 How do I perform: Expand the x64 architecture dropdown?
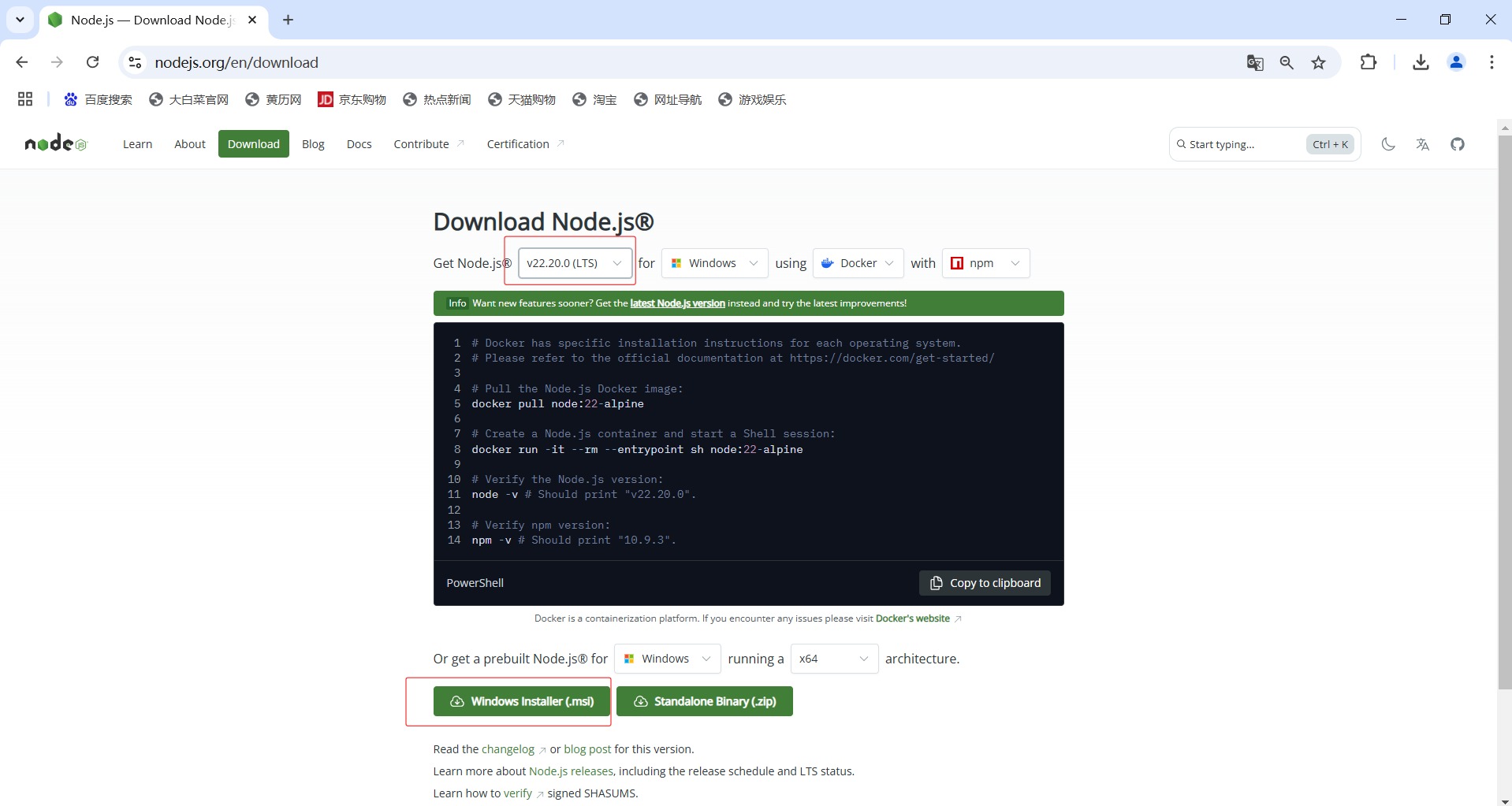tap(834, 659)
